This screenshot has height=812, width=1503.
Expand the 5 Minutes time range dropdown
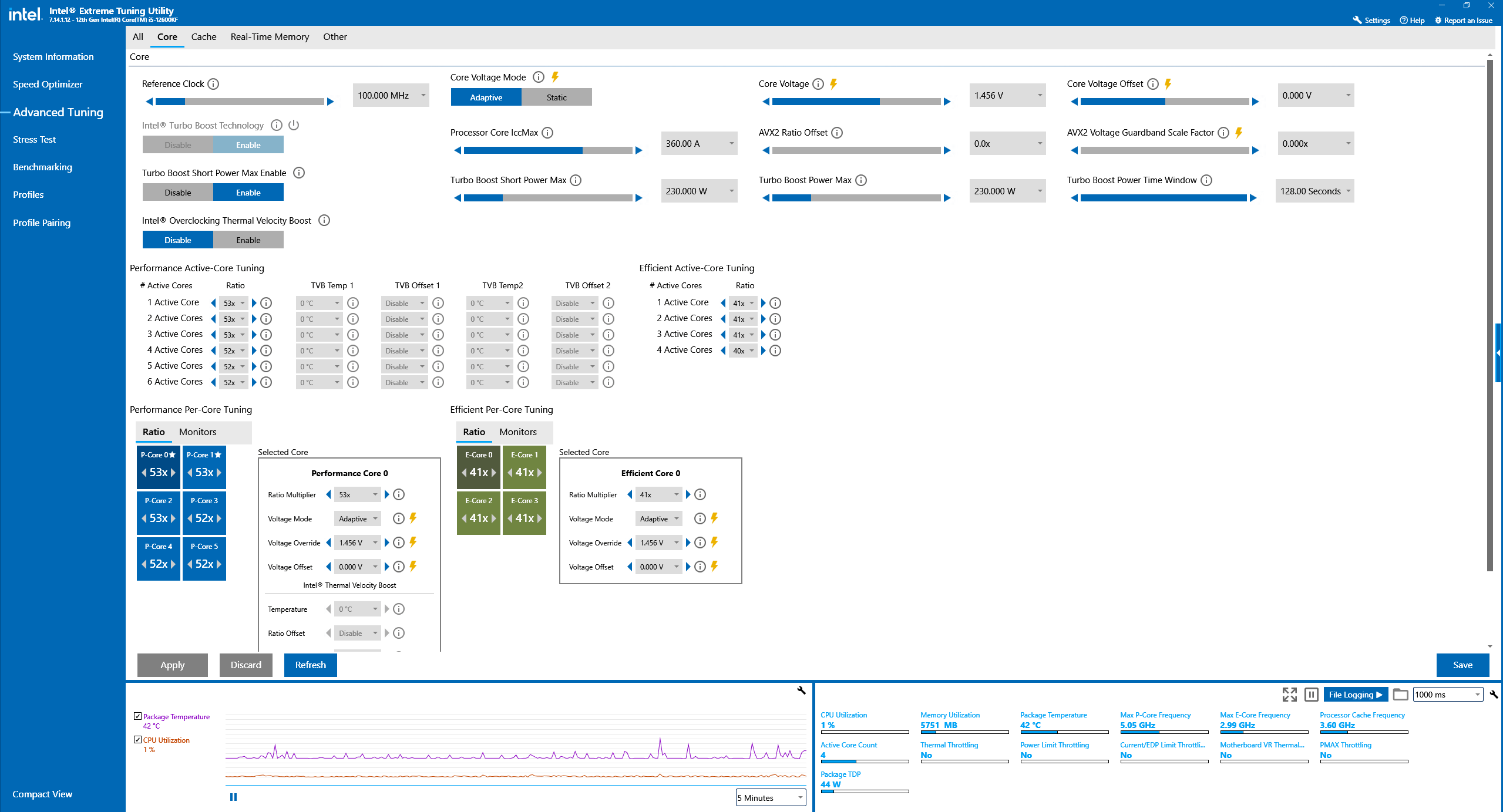point(771,797)
